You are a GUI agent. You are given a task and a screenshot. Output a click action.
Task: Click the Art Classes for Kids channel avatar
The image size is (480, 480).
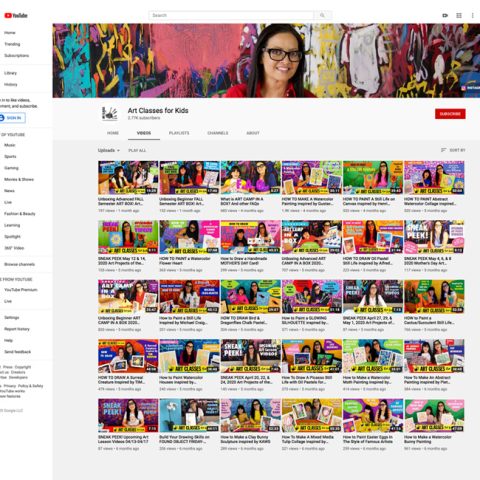(110, 114)
